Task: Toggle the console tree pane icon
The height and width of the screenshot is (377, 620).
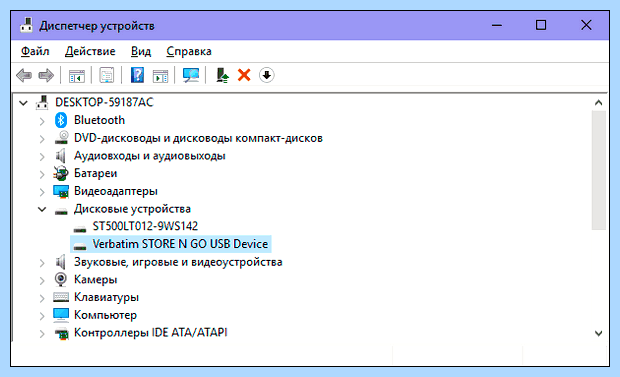Action: (x=77, y=76)
